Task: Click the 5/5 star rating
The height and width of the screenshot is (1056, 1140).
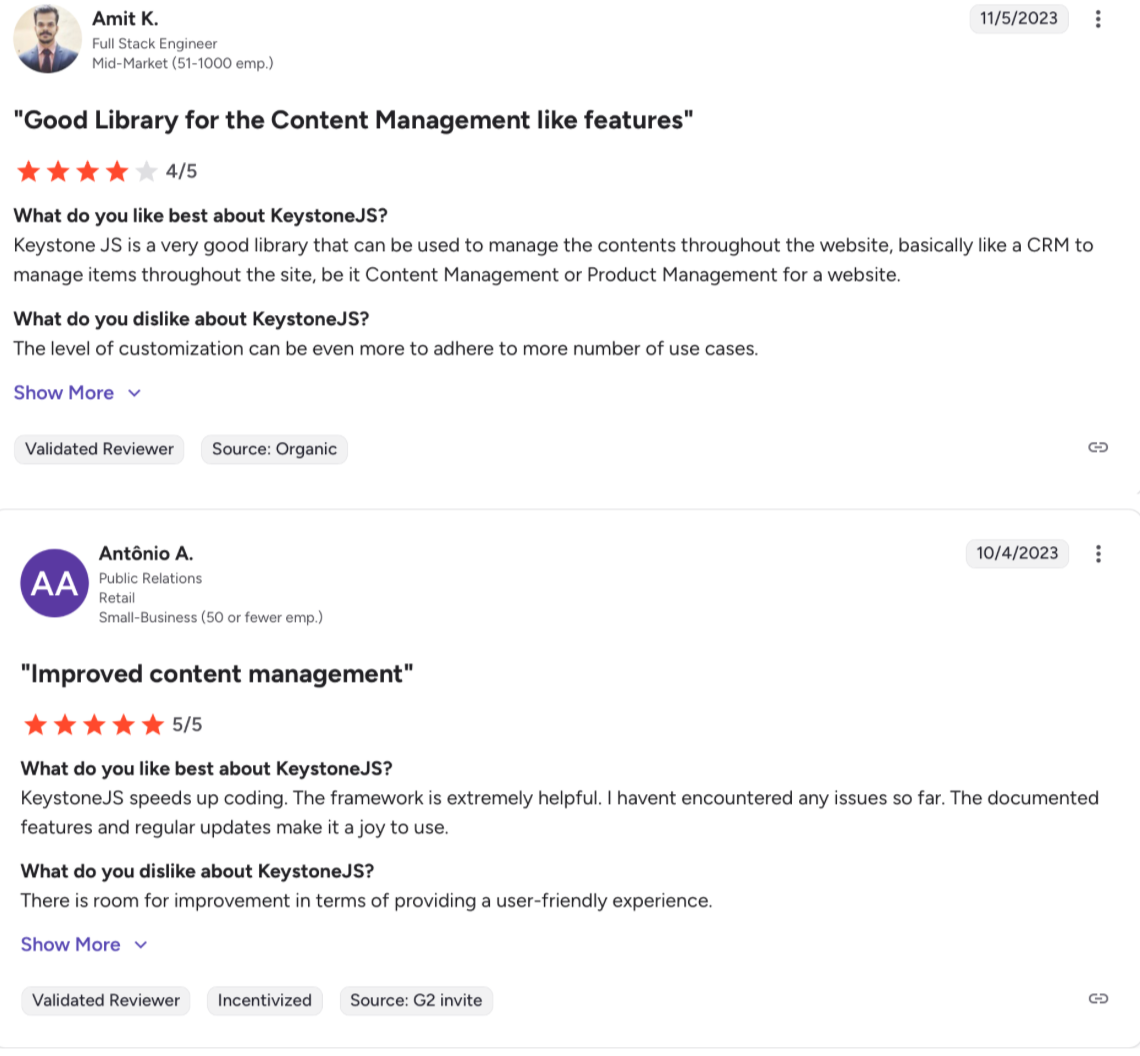Action: (x=112, y=725)
